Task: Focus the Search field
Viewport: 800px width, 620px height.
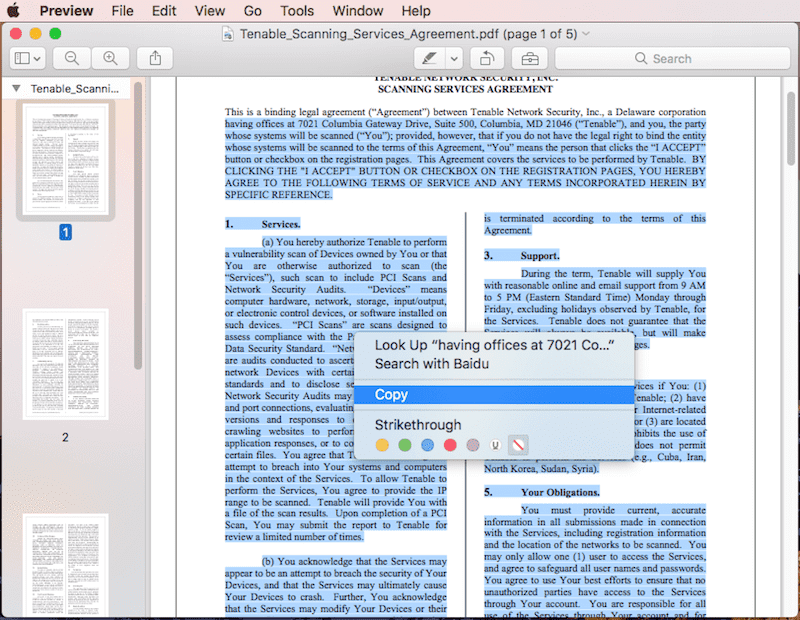Action: point(672,58)
